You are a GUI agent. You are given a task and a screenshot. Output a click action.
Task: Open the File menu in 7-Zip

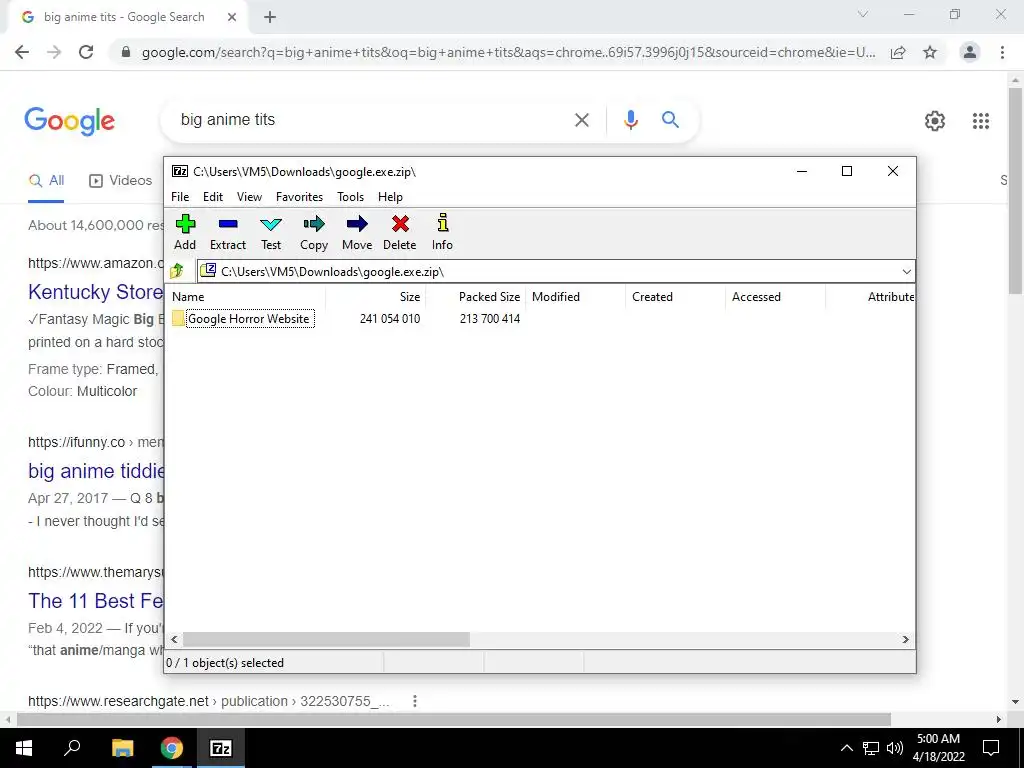click(x=180, y=197)
